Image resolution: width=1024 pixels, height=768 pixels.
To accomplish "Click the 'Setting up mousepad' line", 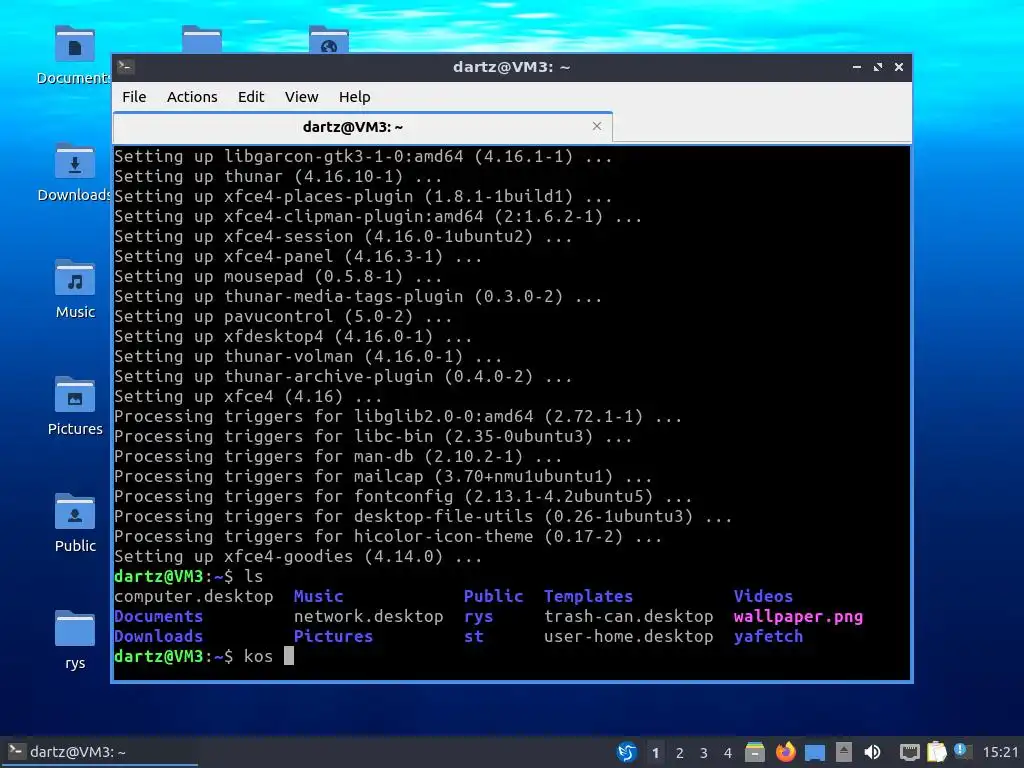I will pyautogui.click(x=278, y=276).
